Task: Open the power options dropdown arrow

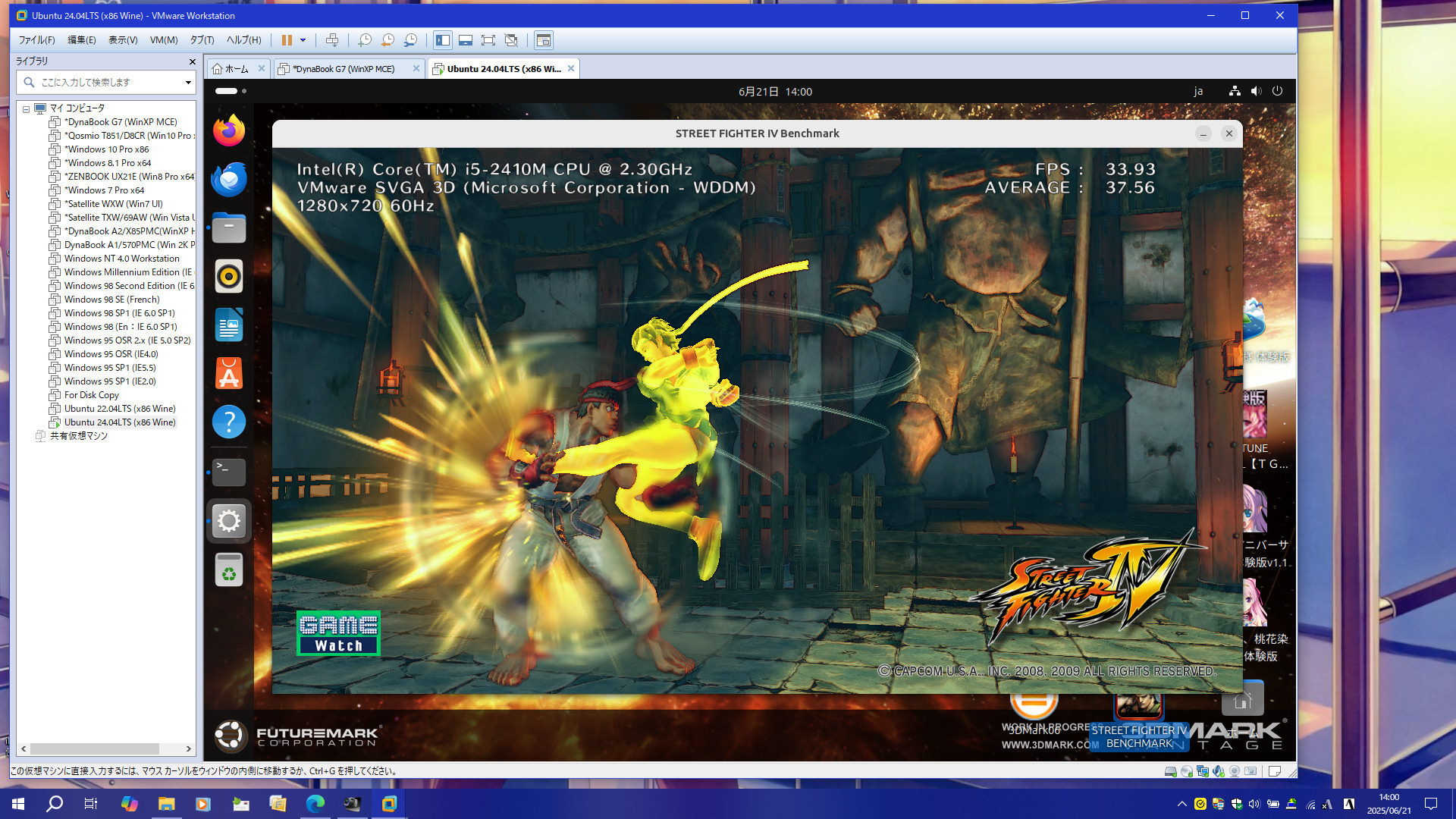Action: click(303, 40)
